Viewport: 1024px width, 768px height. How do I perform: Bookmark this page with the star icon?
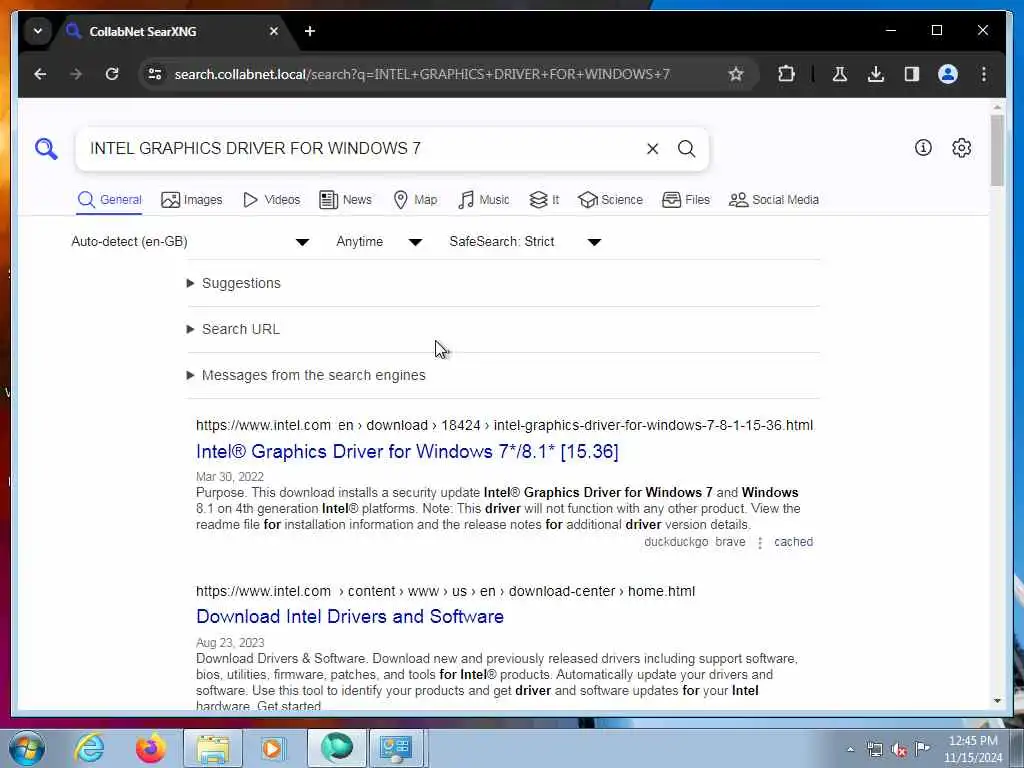coord(736,74)
